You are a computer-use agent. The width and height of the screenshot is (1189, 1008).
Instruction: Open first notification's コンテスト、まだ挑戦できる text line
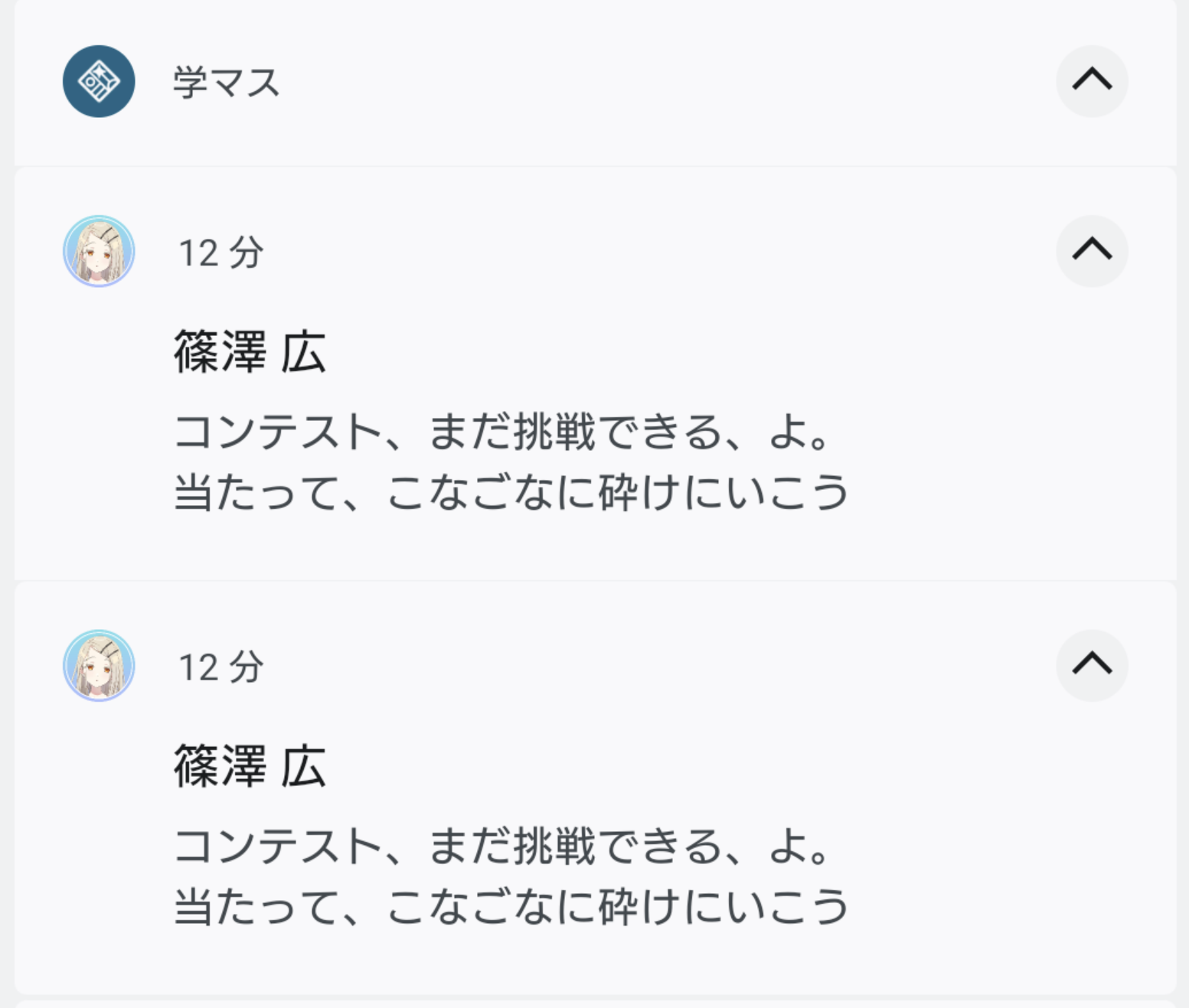(x=502, y=432)
